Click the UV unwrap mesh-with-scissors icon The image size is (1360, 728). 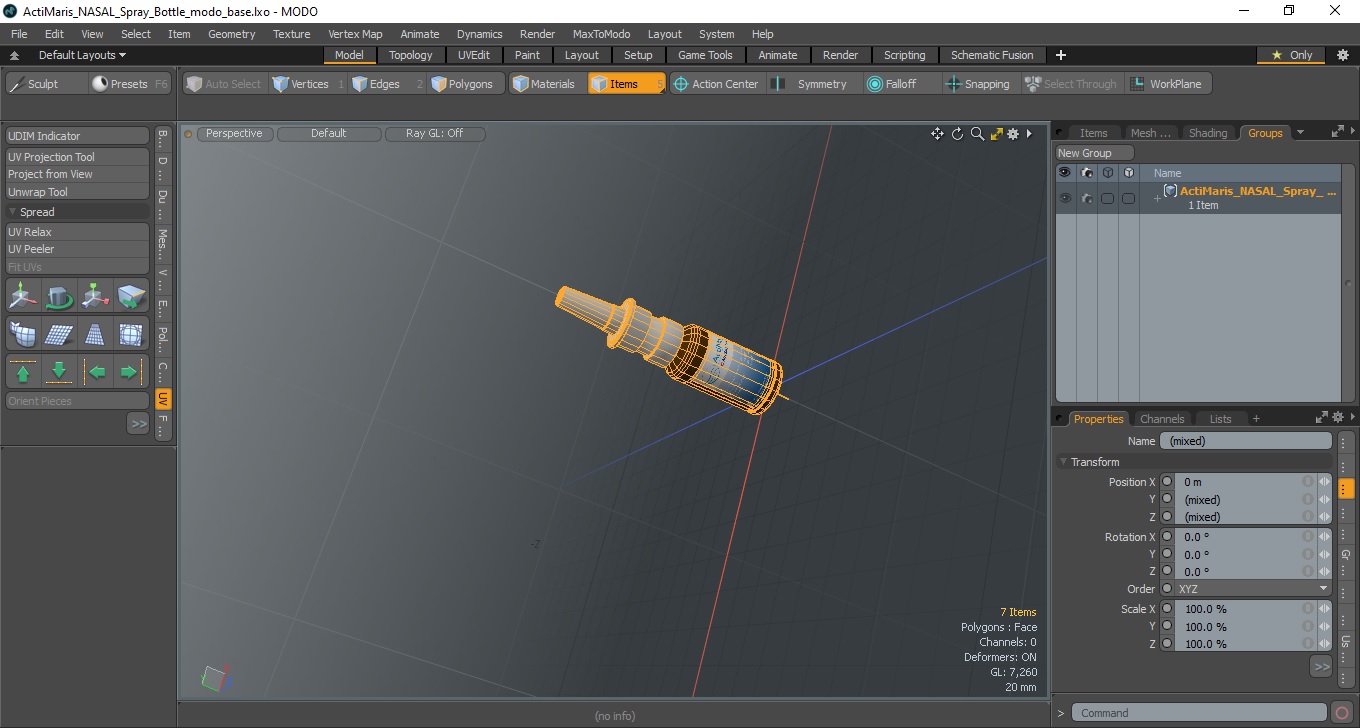pyautogui.click(x=23, y=334)
